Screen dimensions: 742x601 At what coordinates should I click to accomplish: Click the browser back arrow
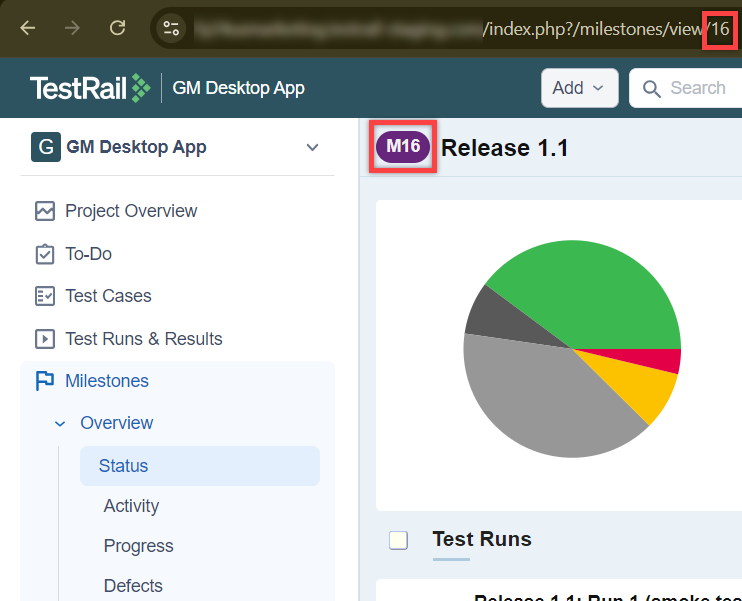28,28
